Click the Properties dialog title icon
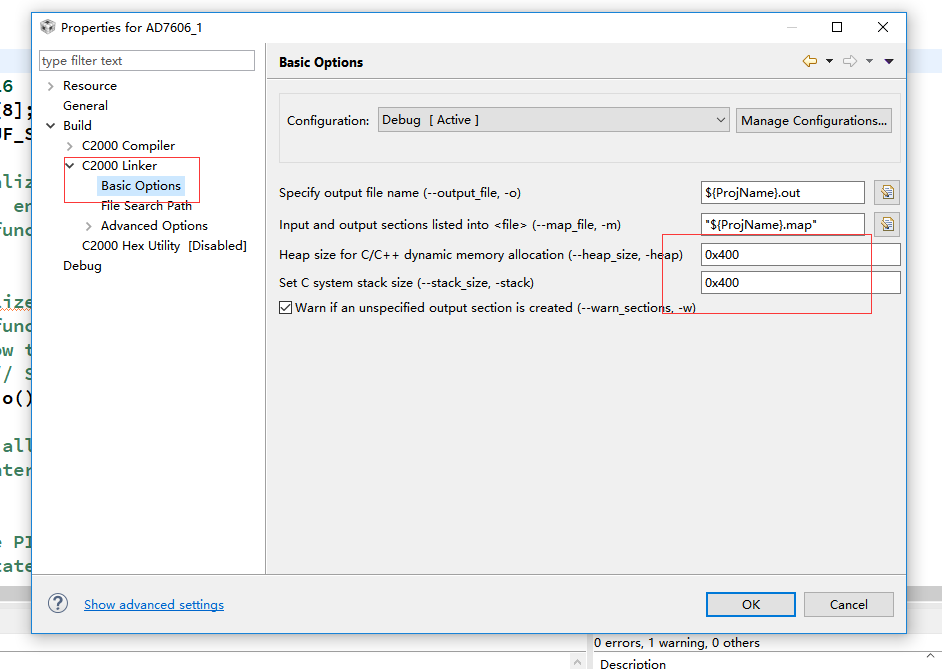Screen dimensions: 942x669 tap(47, 27)
